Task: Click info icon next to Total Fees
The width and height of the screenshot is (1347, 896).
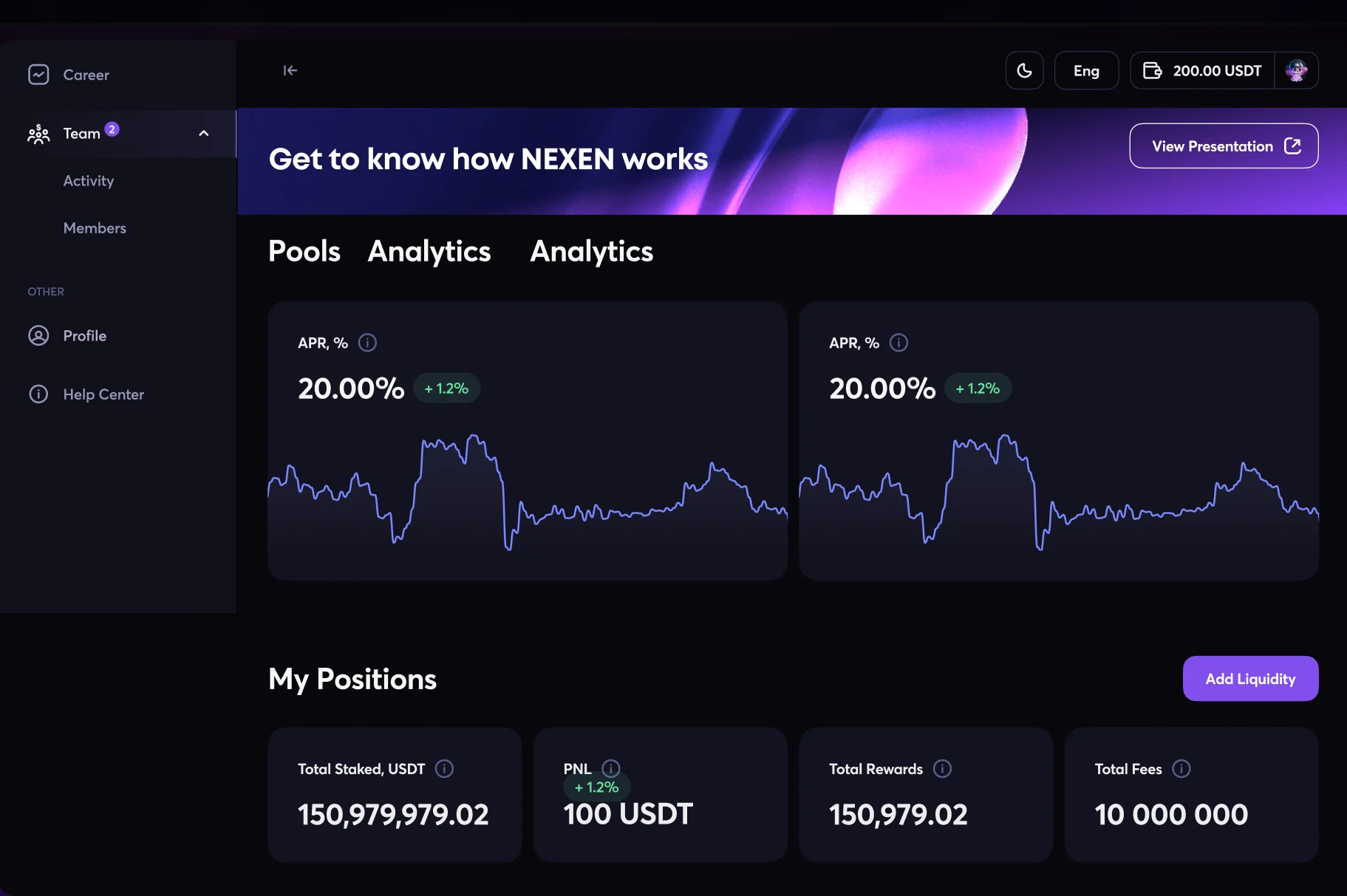Action: (1181, 769)
